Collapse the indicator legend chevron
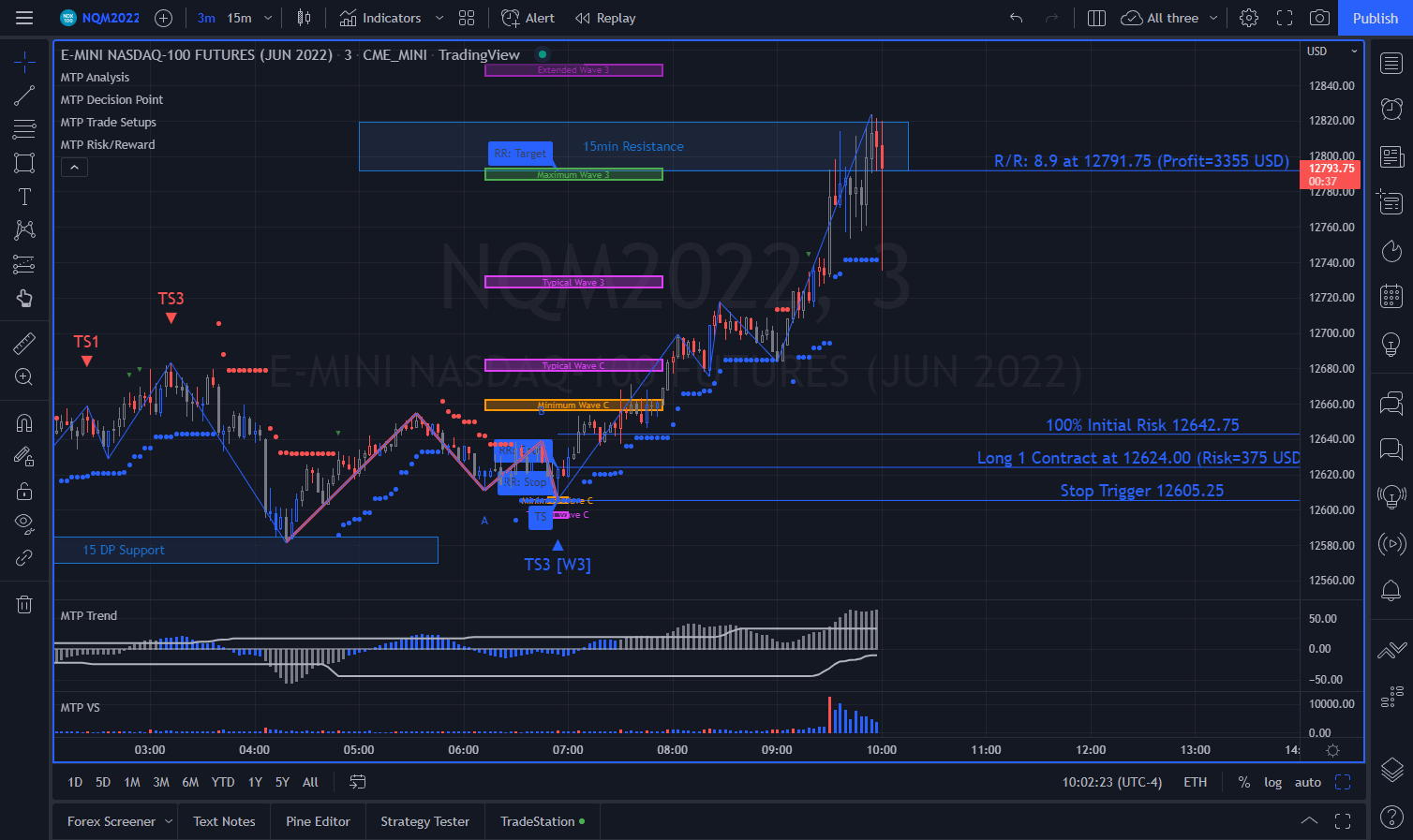Viewport: 1413px width, 840px height. [74, 168]
